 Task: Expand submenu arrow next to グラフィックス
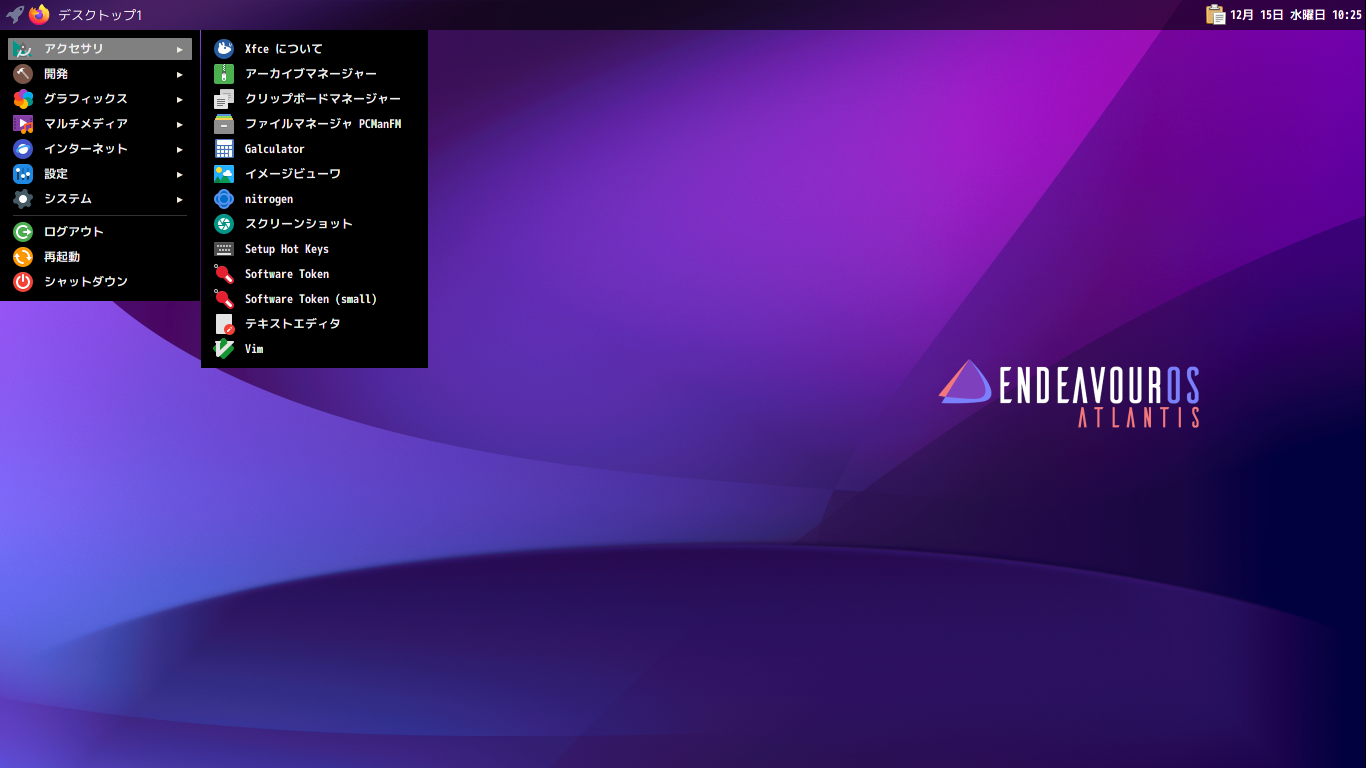(x=180, y=99)
